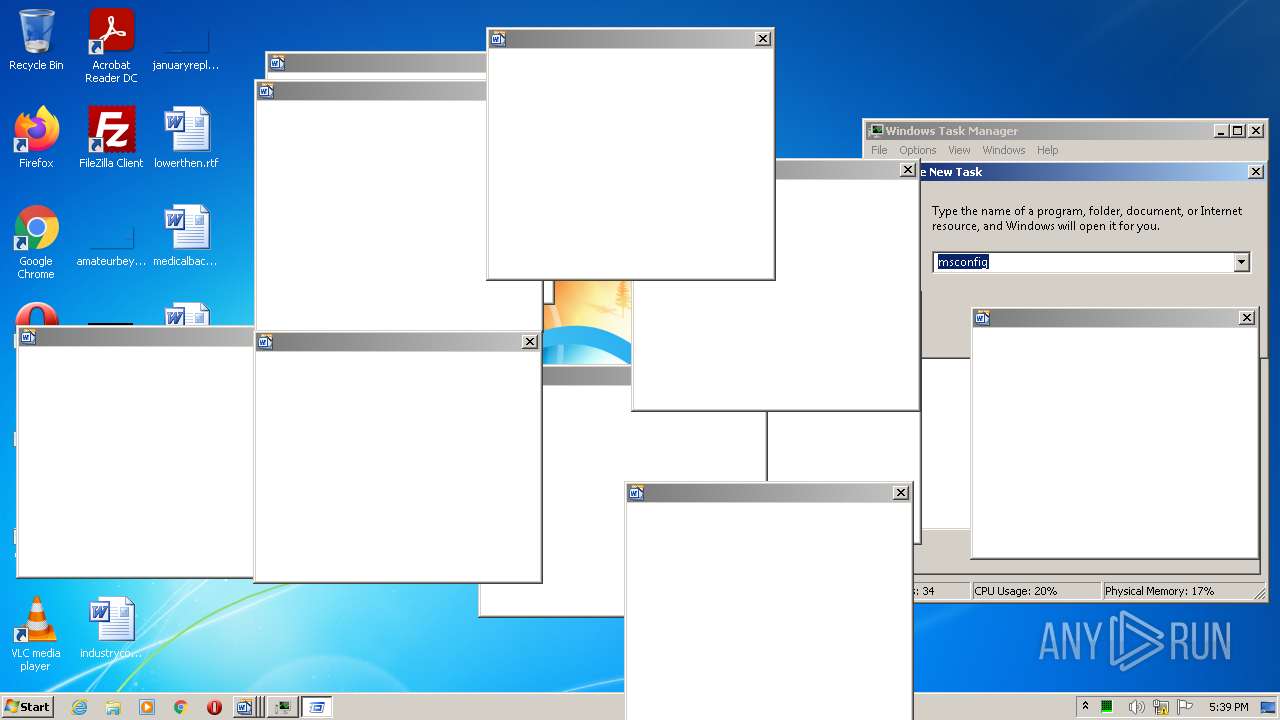The width and height of the screenshot is (1280, 720).
Task: Open Windows Explorer folder icon in taskbar
Action: click(x=113, y=707)
